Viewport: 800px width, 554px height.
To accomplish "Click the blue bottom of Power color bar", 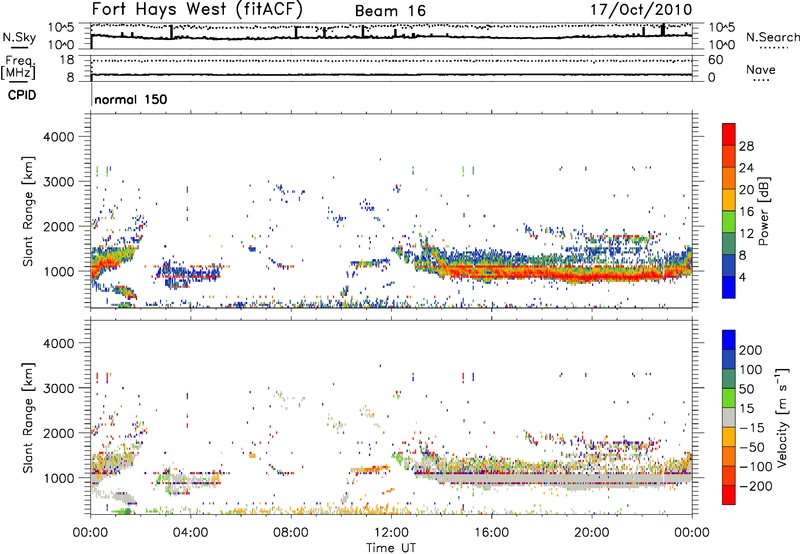I will click(x=729, y=287).
